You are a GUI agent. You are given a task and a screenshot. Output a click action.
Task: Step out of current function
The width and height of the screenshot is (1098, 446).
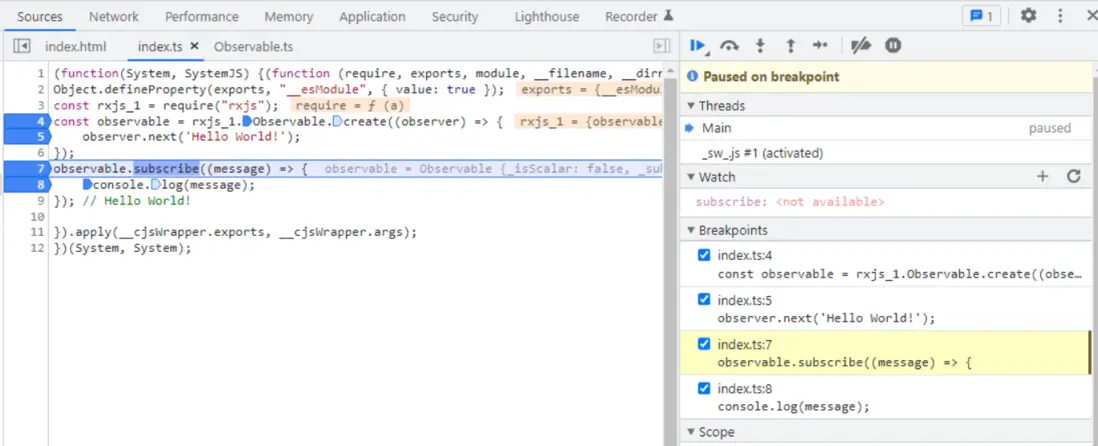(x=791, y=46)
